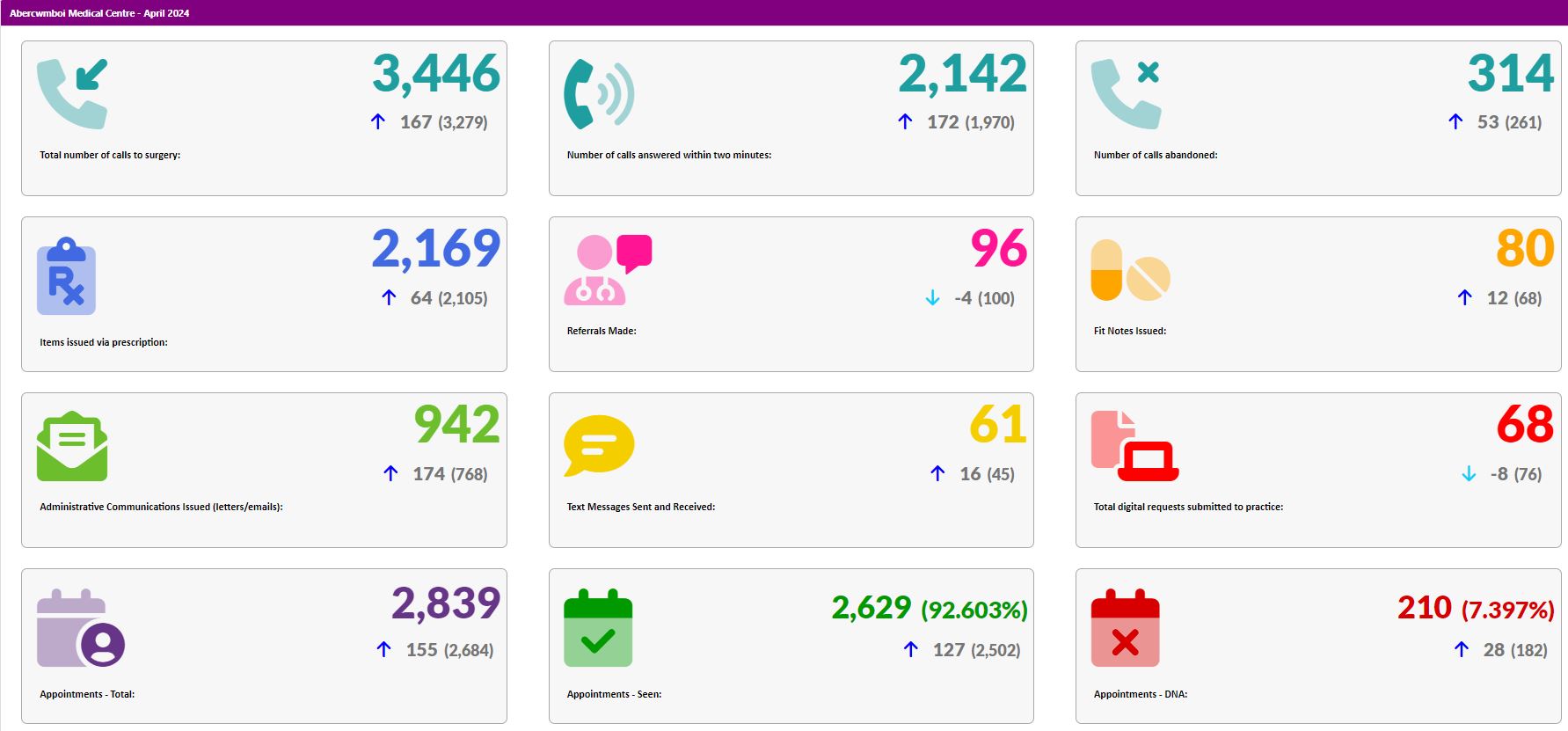Screen dimensions: 1568x731
Task: Click the down arrow beside -8 (76)
Action: tap(1469, 474)
